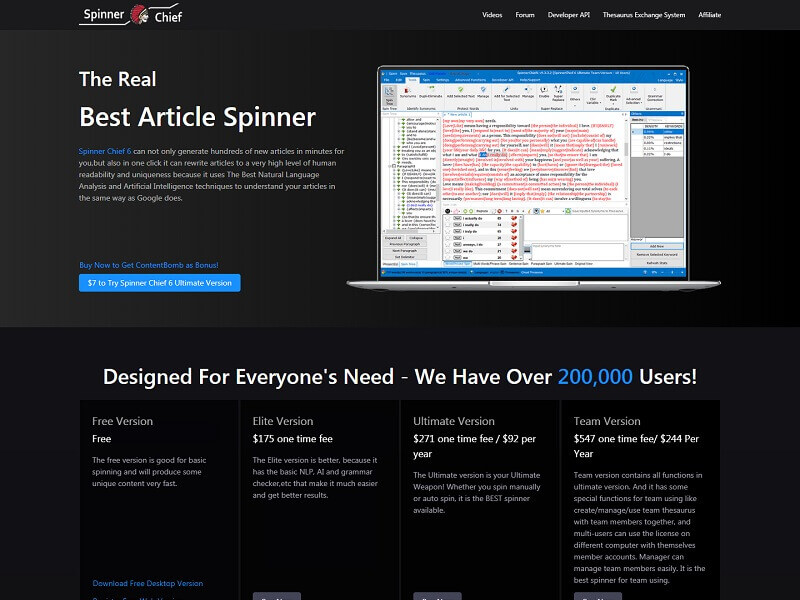The height and width of the screenshot is (600, 800).
Task: Click the Spinner Chief logo
Action: [x=131, y=14]
